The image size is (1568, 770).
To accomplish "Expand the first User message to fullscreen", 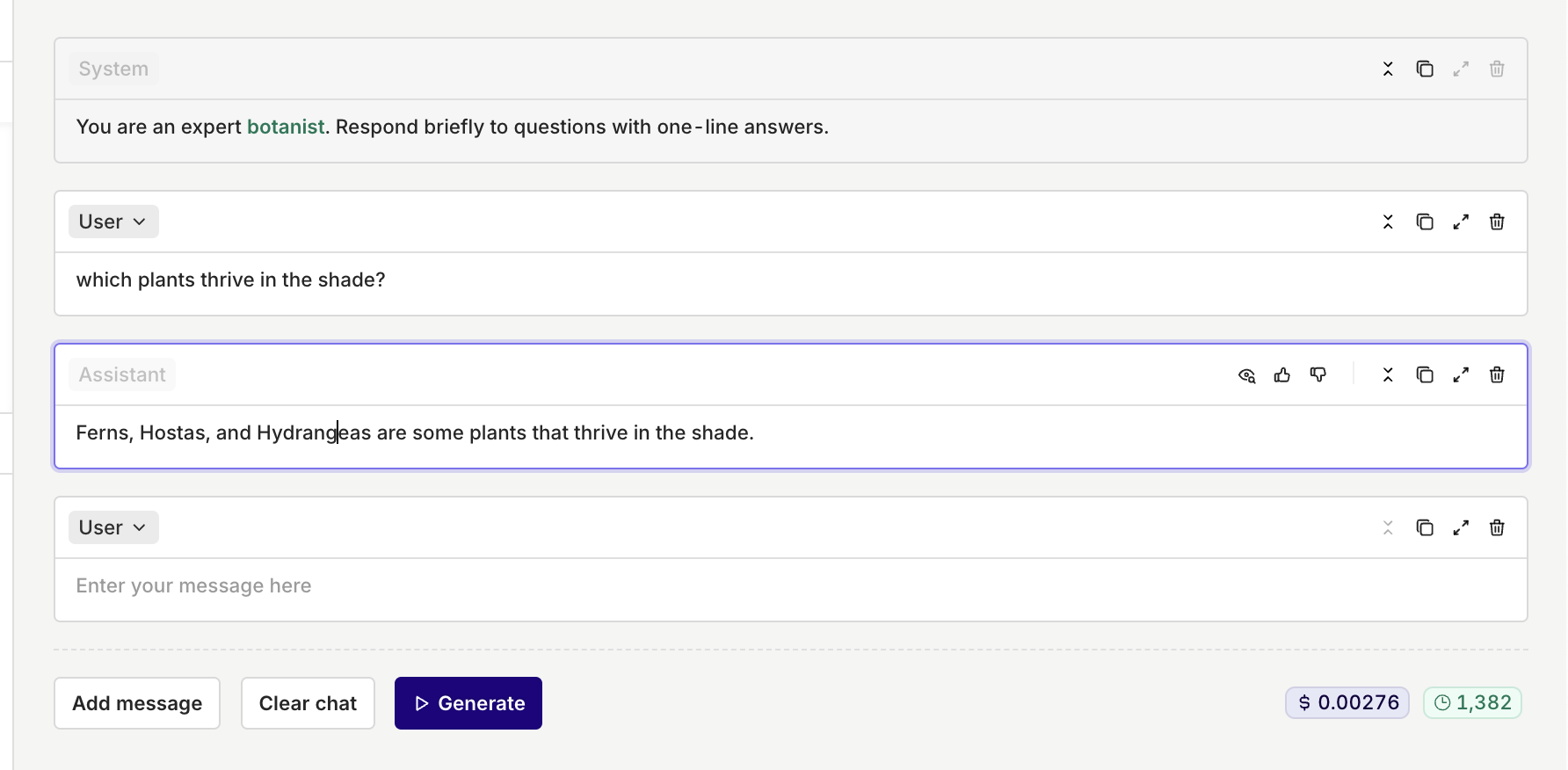I will (1461, 222).
